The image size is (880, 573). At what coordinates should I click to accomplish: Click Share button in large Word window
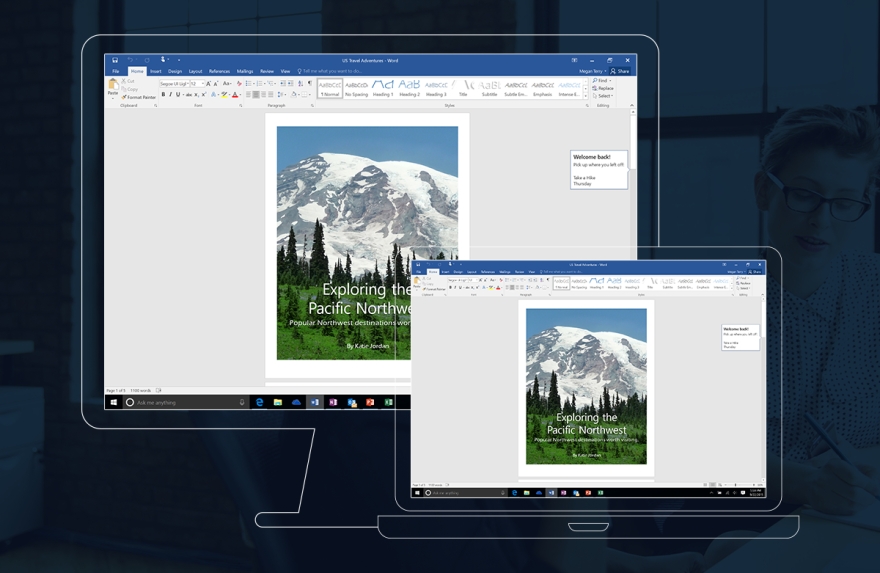pyautogui.click(x=620, y=71)
